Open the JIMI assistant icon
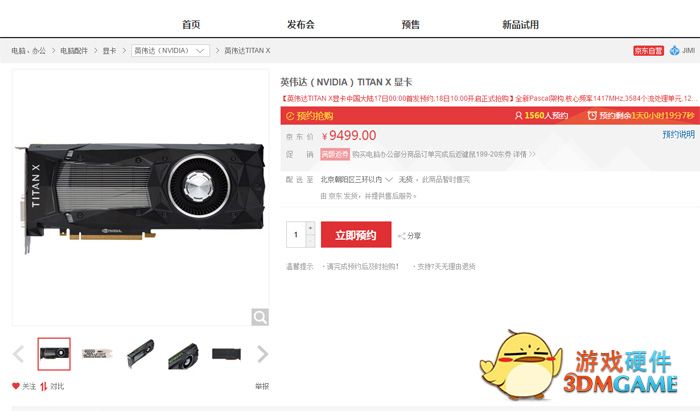The width and height of the screenshot is (700, 411). point(675,50)
